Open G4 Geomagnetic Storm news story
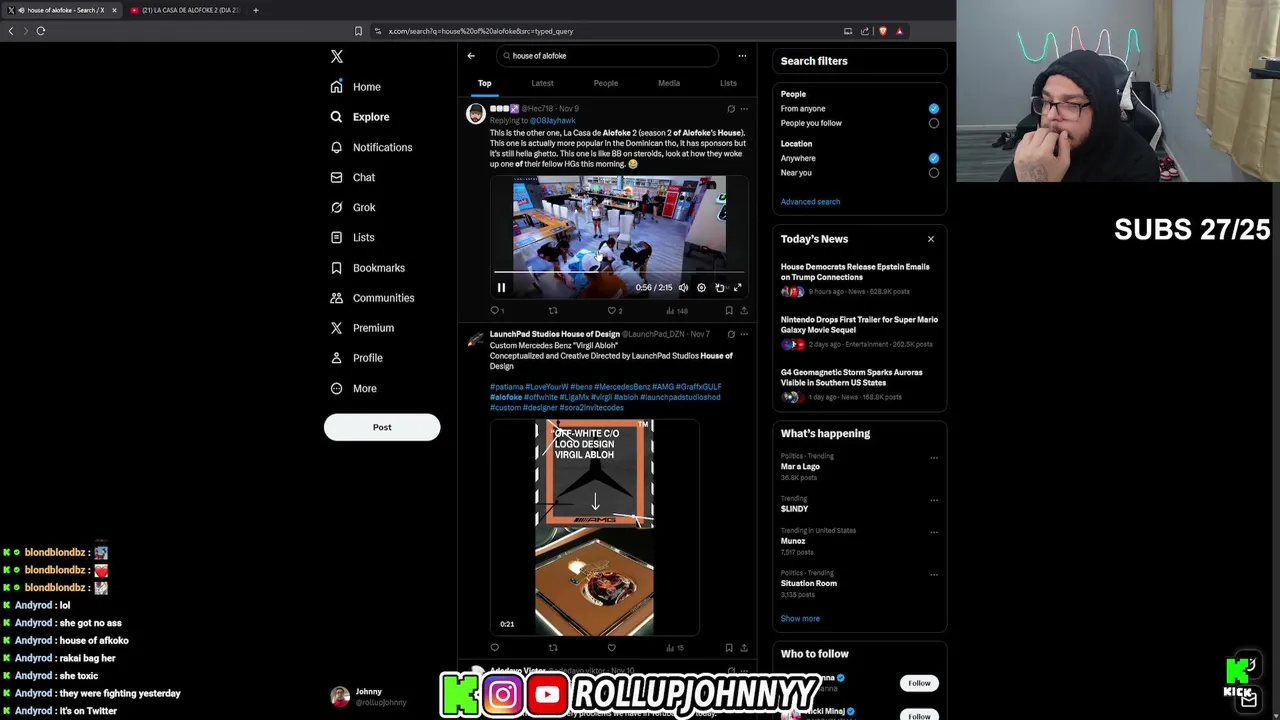The height and width of the screenshot is (720, 1280). (859, 385)
